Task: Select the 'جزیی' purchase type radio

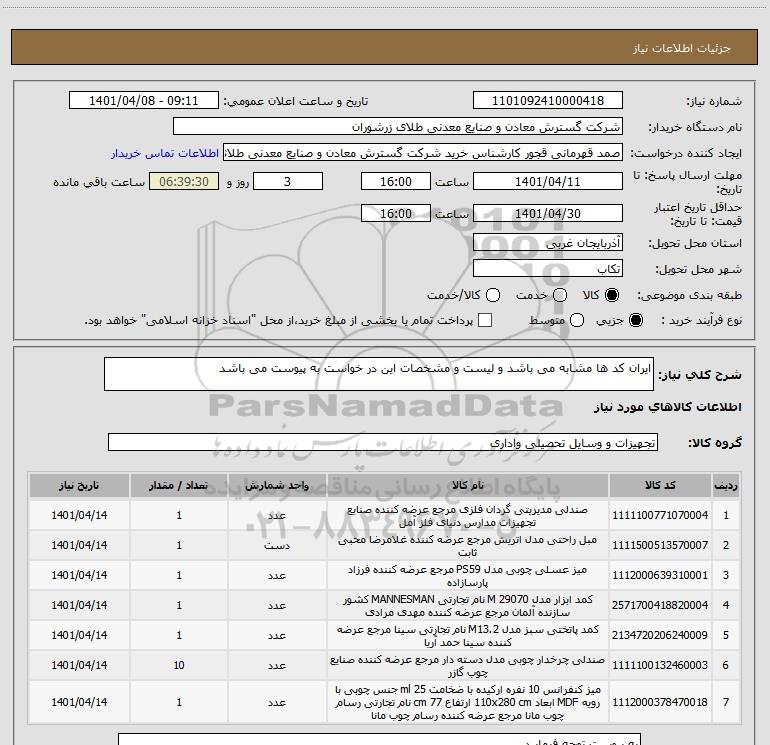Action: (x=635, y=321)
